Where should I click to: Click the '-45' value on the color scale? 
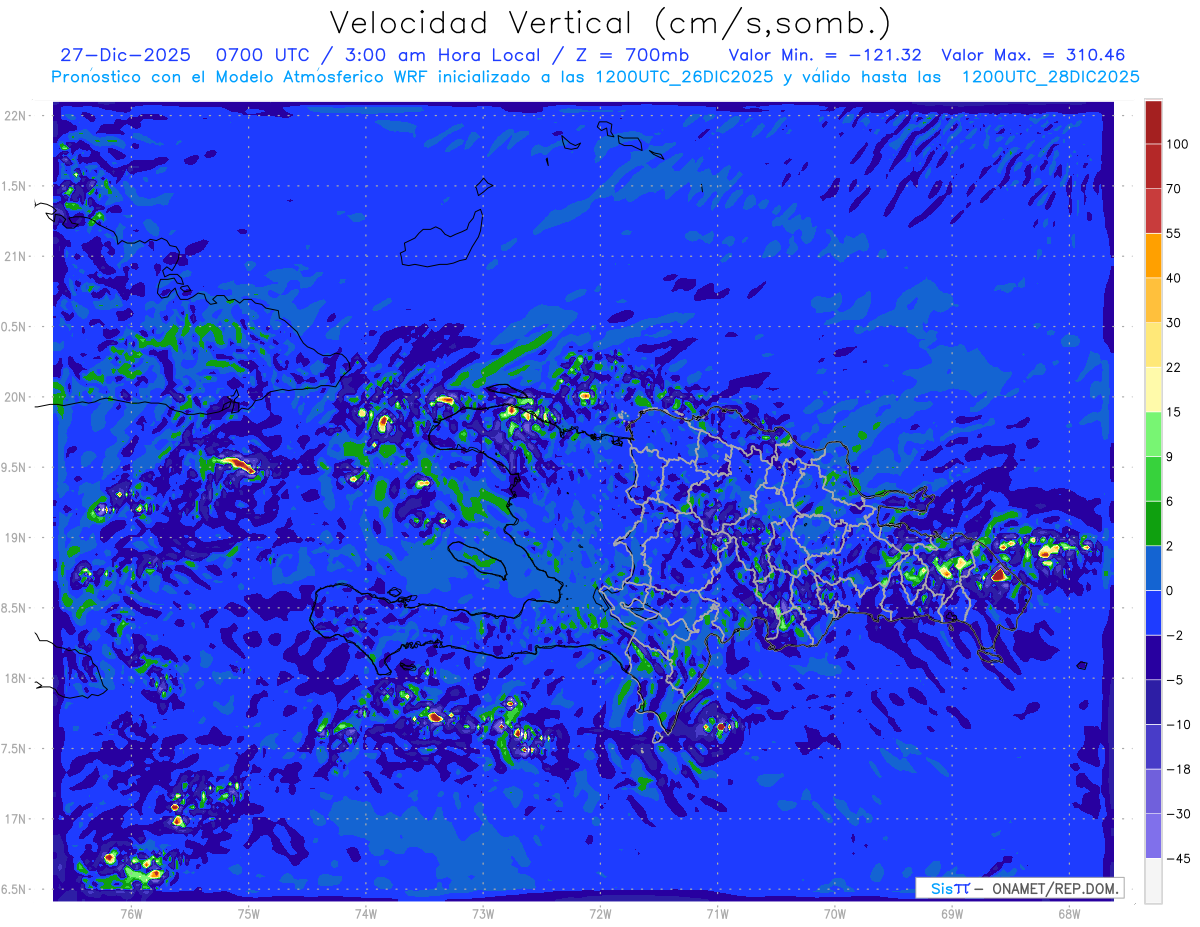pos(1177,858)
